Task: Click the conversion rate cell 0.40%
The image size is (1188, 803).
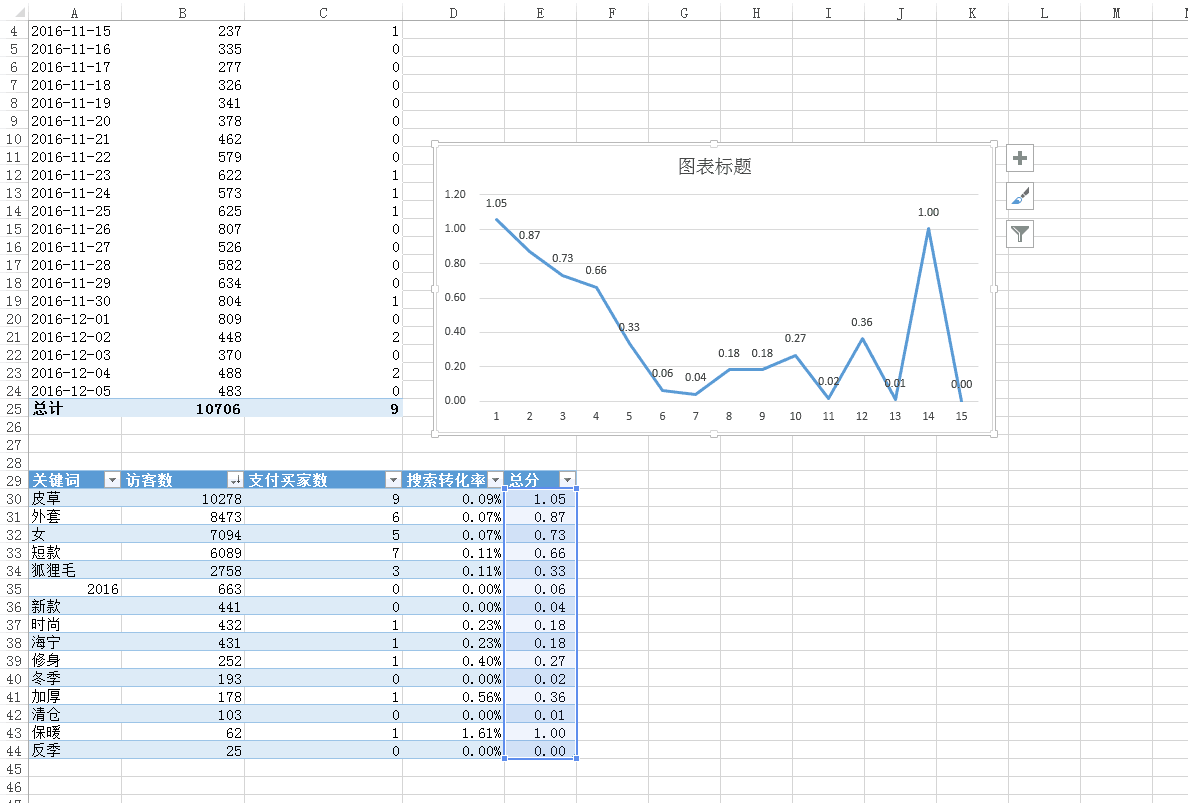Action: 453,661
